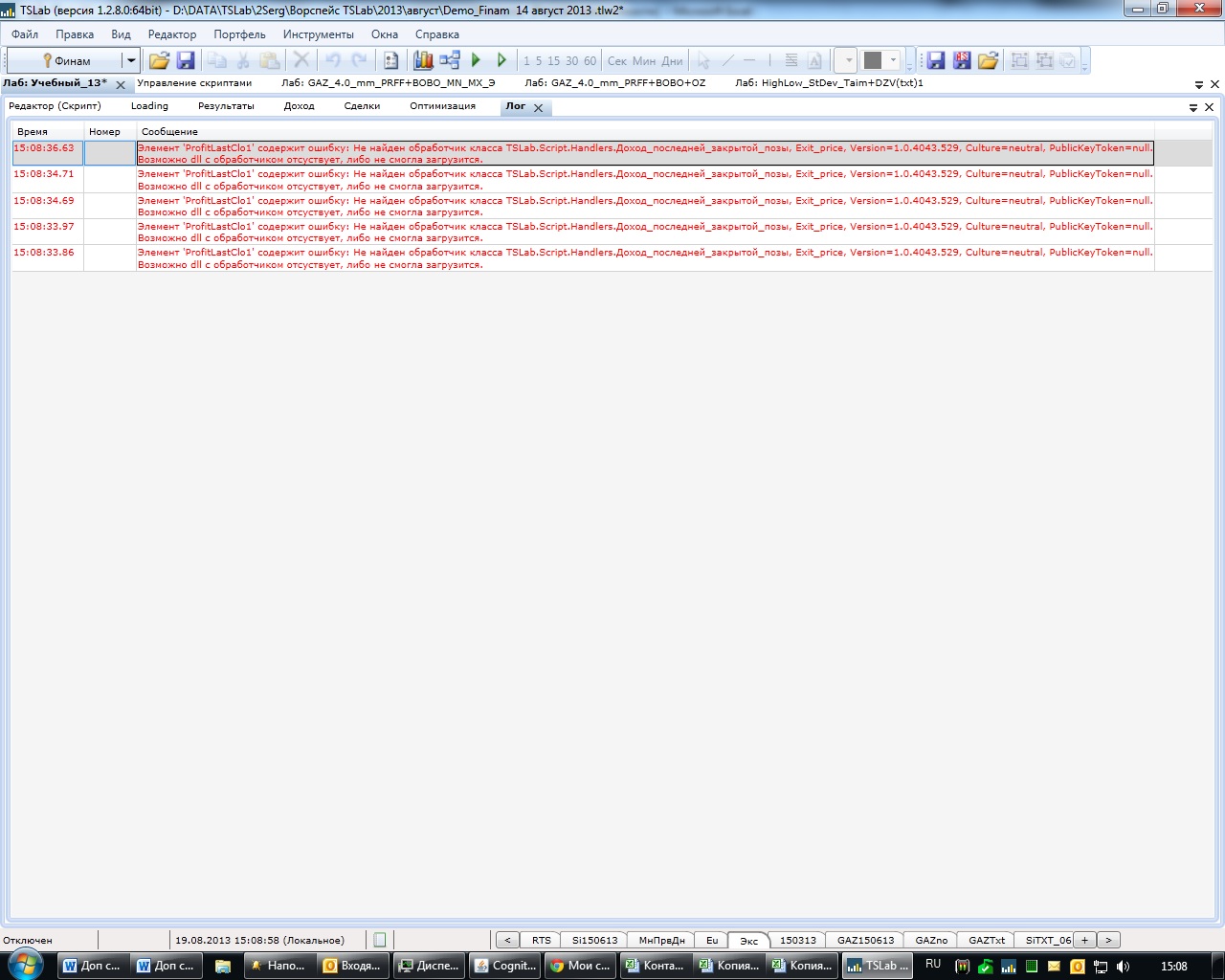Open the inner panel tabs list dropdown

coord(1193,108)
